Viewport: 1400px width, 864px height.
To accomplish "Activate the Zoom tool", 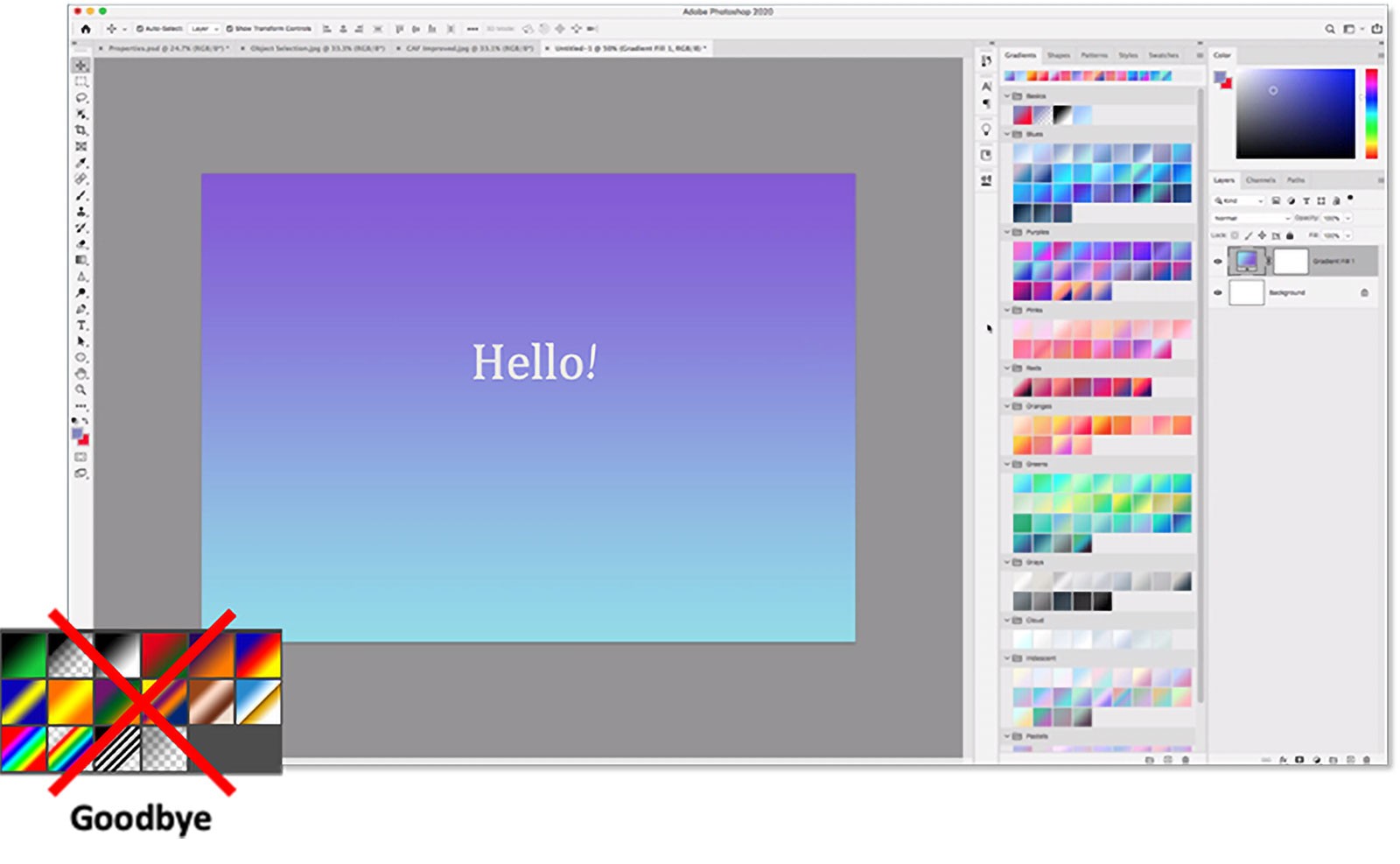I will click(81, 390).
